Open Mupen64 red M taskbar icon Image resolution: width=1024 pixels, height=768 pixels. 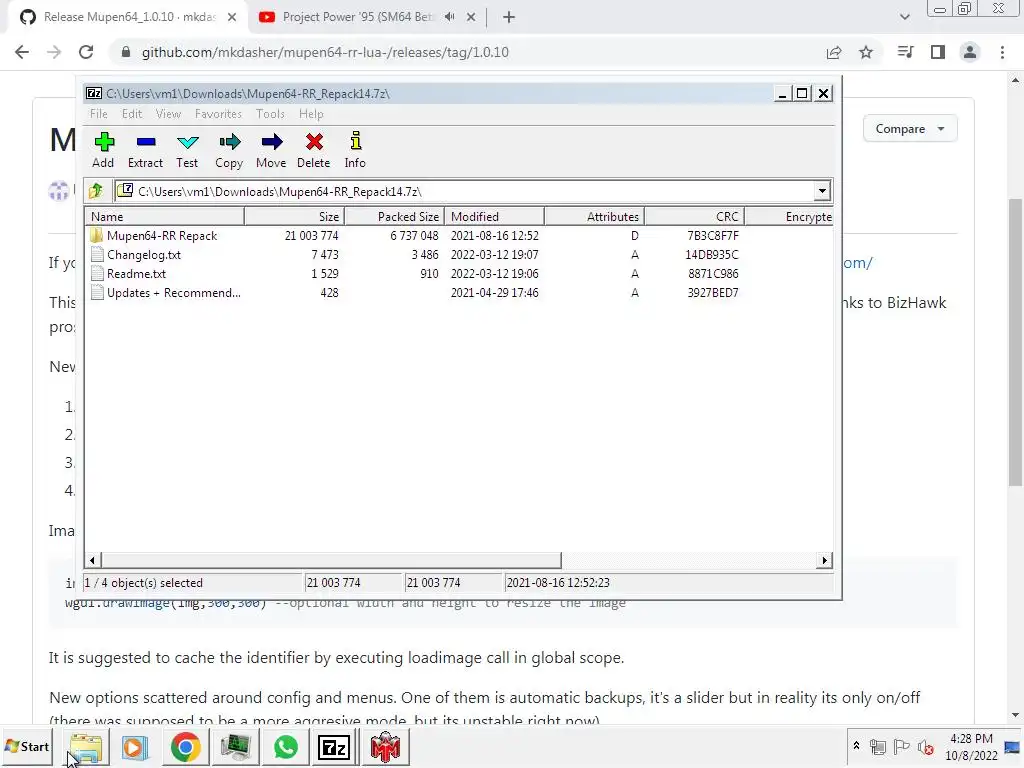pyautogui.click(x=385, y=747)
